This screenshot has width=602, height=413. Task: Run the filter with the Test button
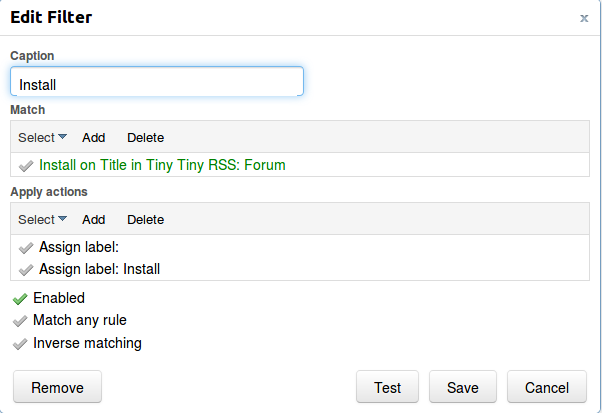pyautogui.click(x=387, y=387)
